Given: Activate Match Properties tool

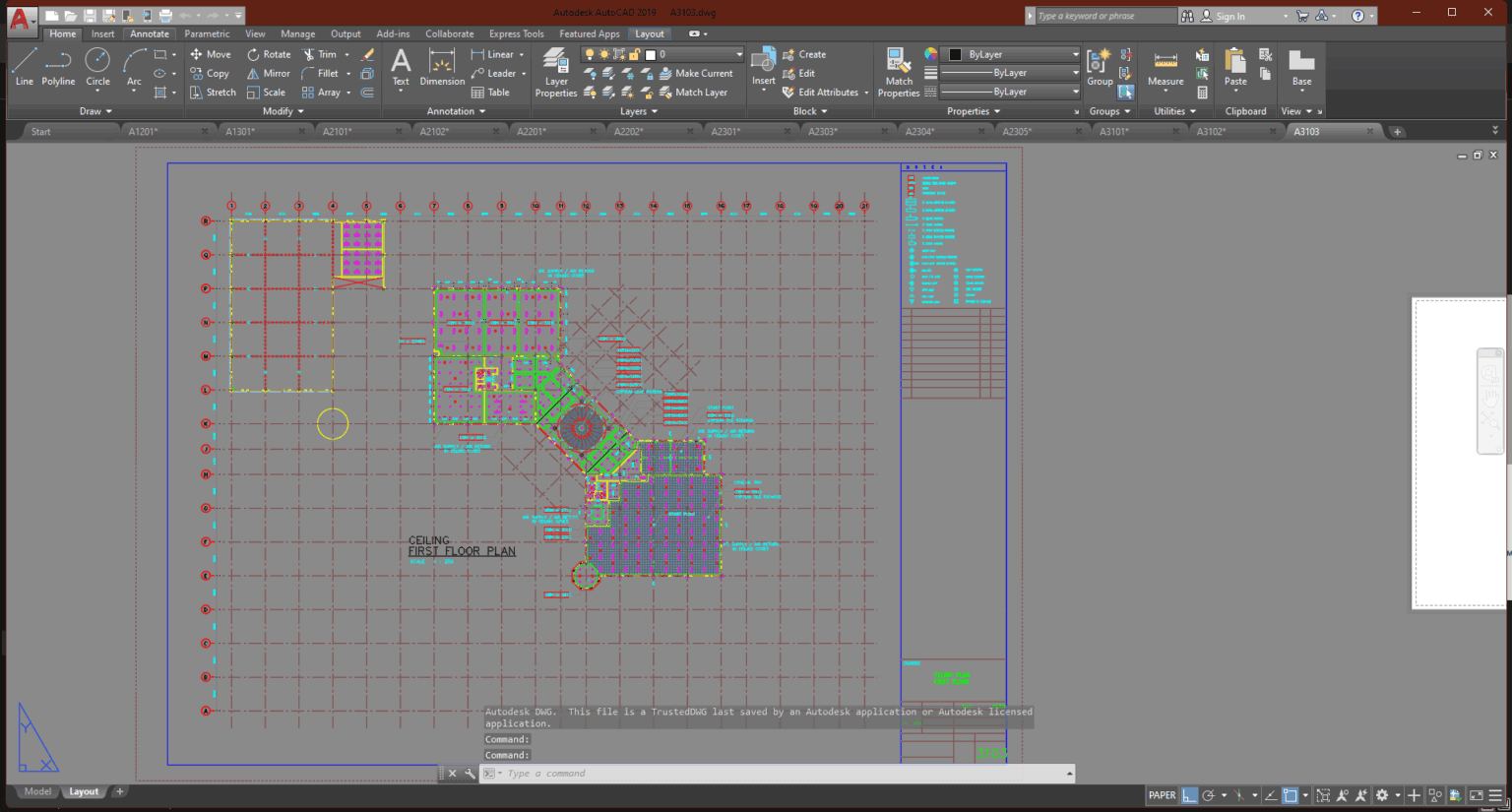Looking at the screenshot, I should coord(898,69).
